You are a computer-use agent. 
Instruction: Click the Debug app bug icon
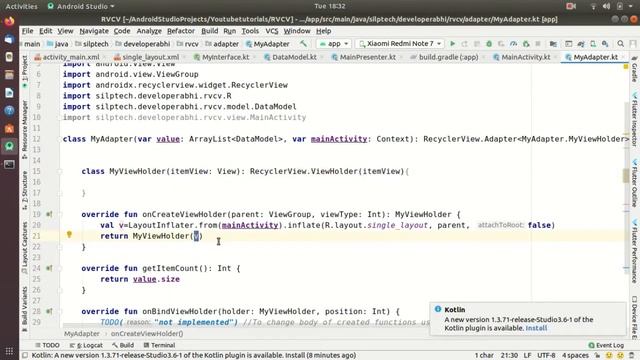tap(489, 44)
